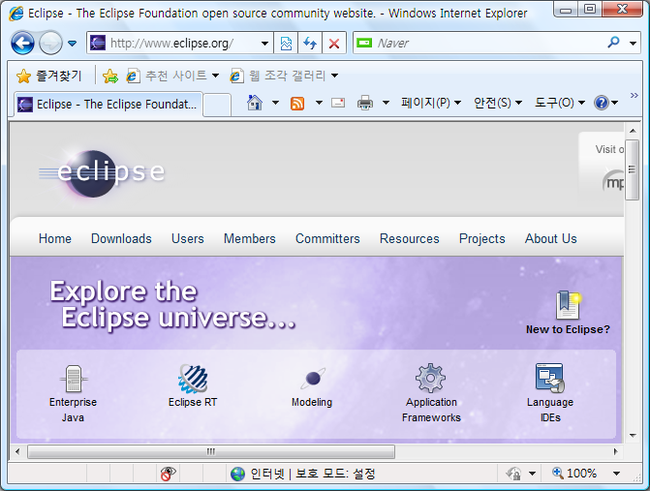This screenshot has width=650, height=491.
Task: Open the search provider dropdown
Action: point(633,43)
